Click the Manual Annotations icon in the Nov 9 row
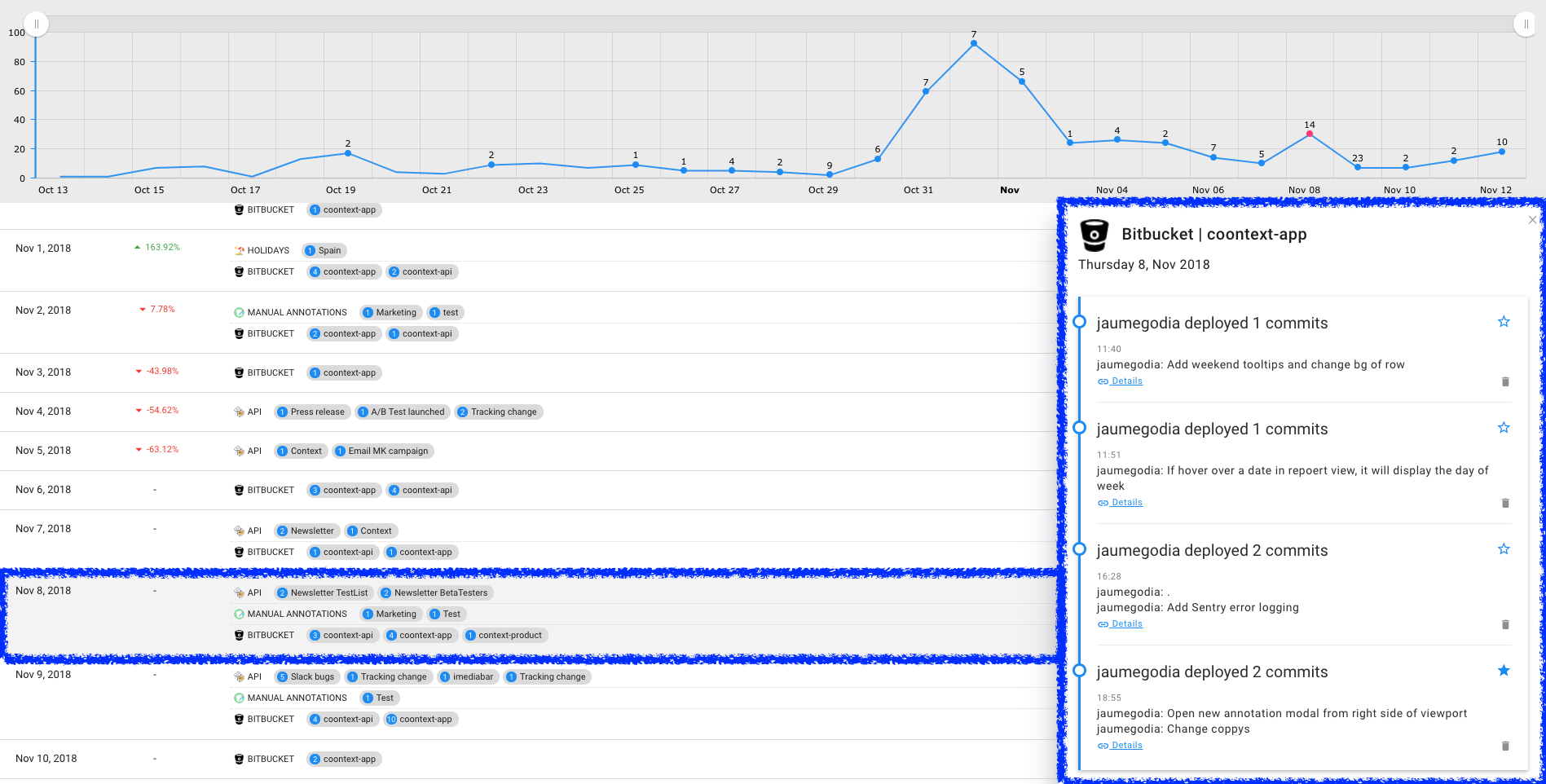This screenshot has width=1546, height=784. click(x=239, y=698)
